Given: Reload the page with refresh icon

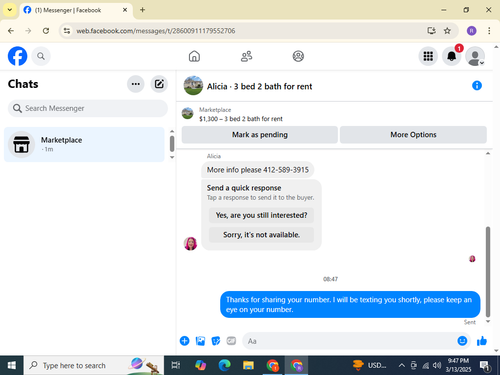Looking at the screenshot, I should [46, 31].
